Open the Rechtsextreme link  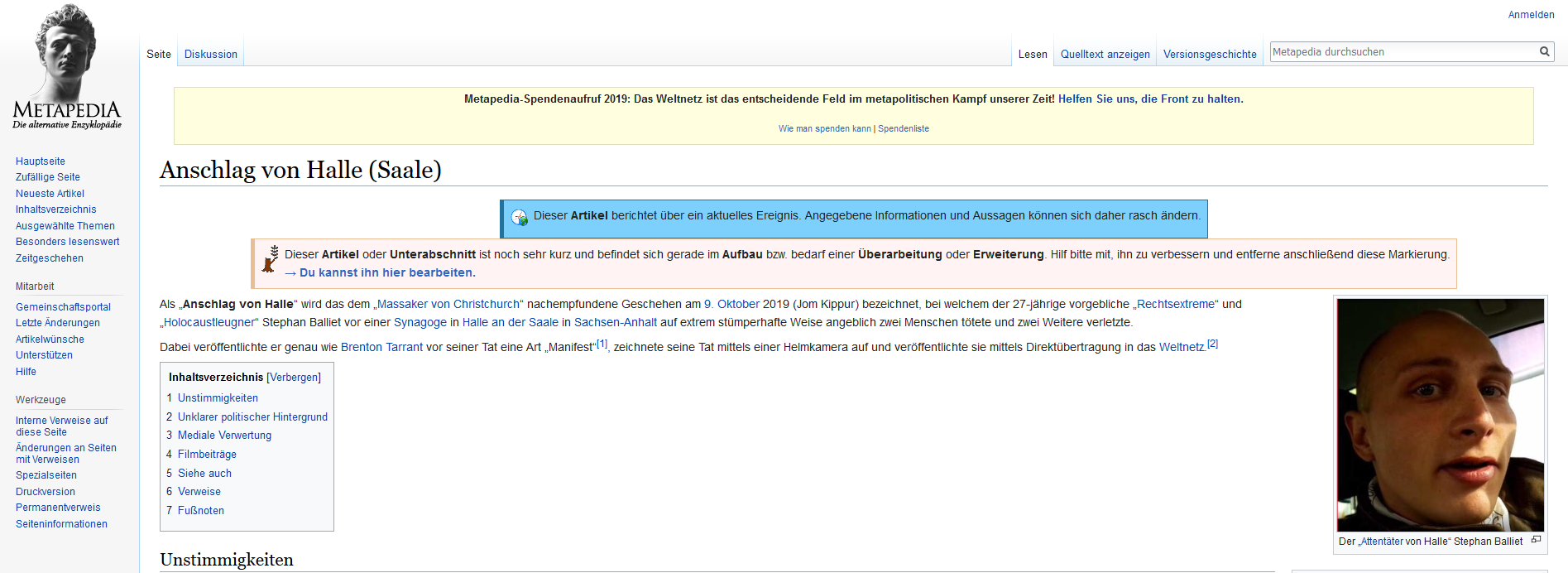tap(1176, 305)
